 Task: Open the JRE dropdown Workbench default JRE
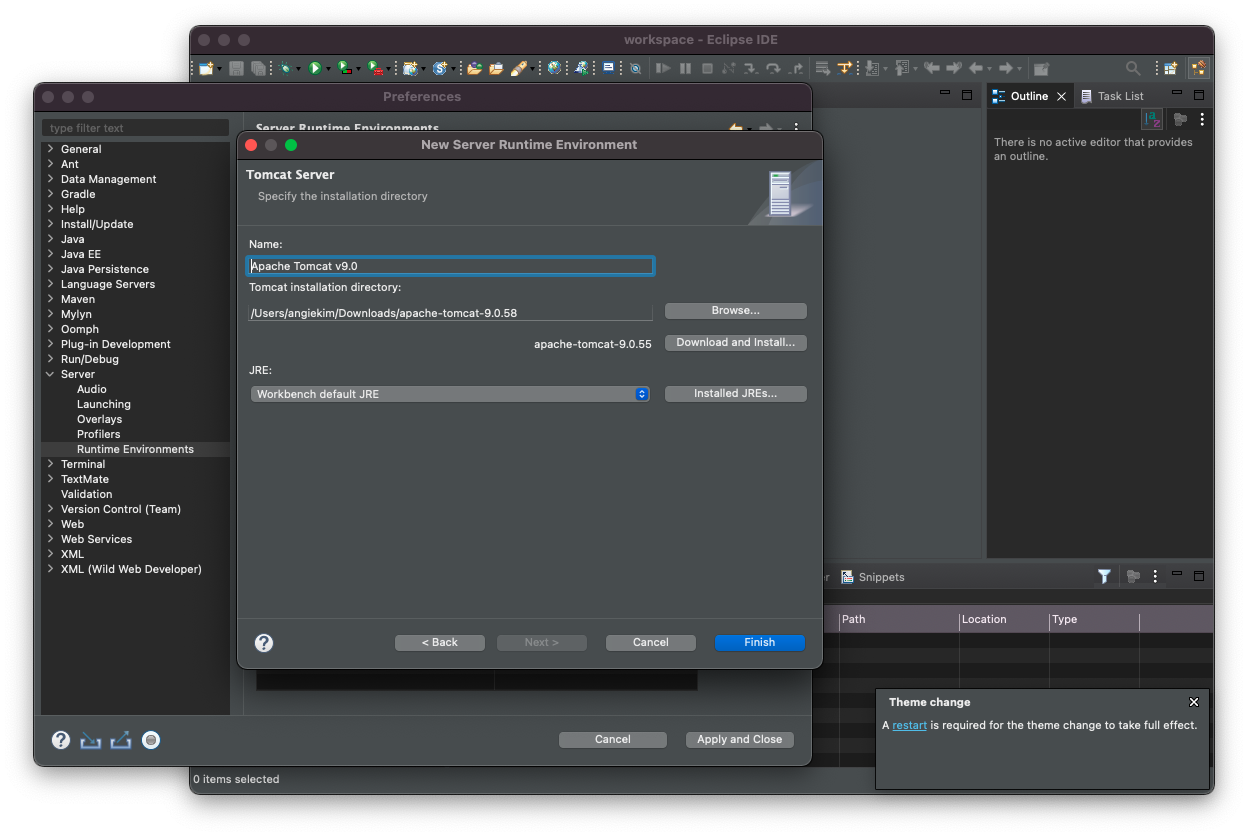tap(450, 394)
